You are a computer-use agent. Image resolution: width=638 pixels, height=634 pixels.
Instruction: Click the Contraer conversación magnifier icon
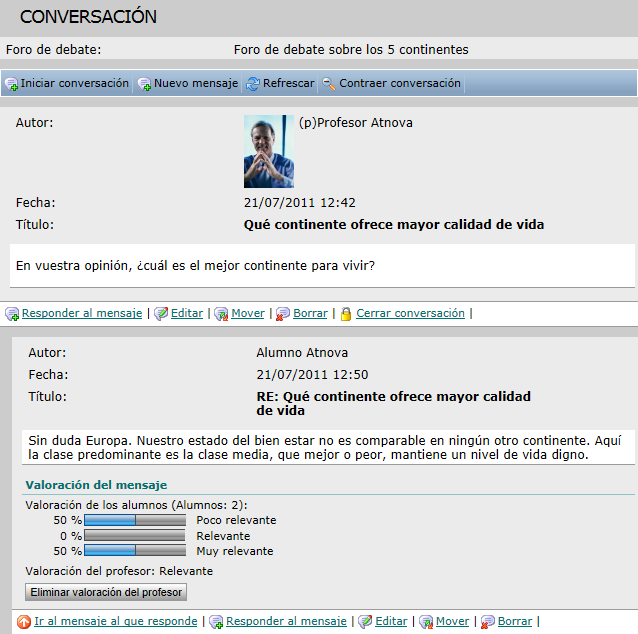coord(329,84)
